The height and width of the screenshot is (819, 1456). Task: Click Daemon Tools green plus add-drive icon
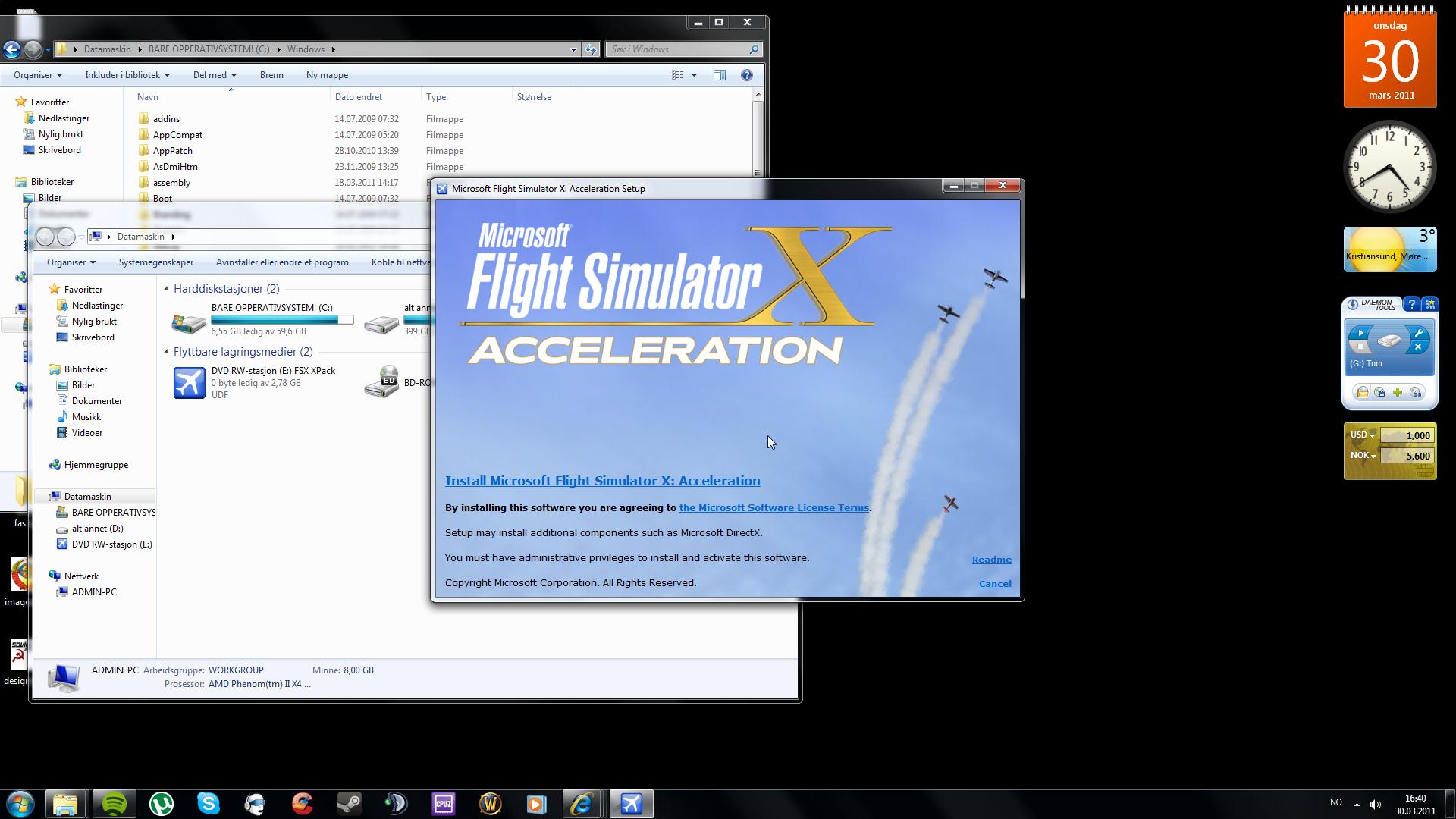click(x=1398, y=392)
